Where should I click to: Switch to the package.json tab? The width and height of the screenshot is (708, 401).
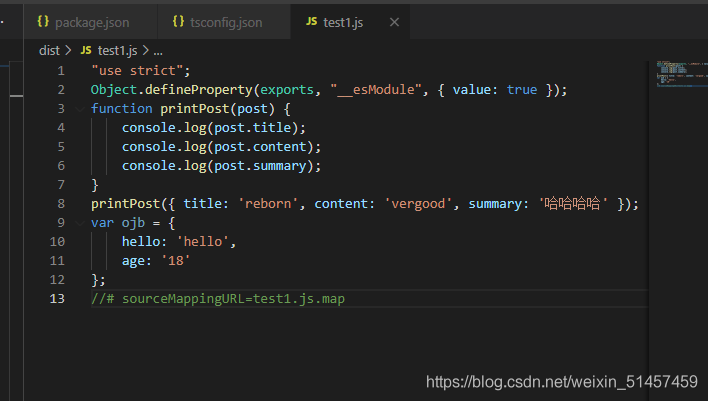(x=90, y=22)
